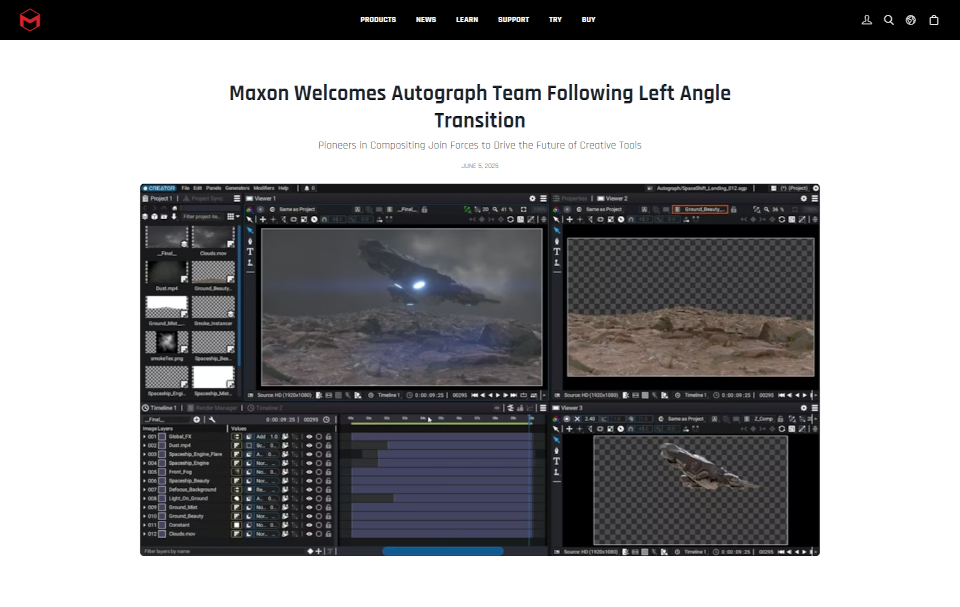
Task: Click the Maxon logo in the header
Action: (29, 20)
